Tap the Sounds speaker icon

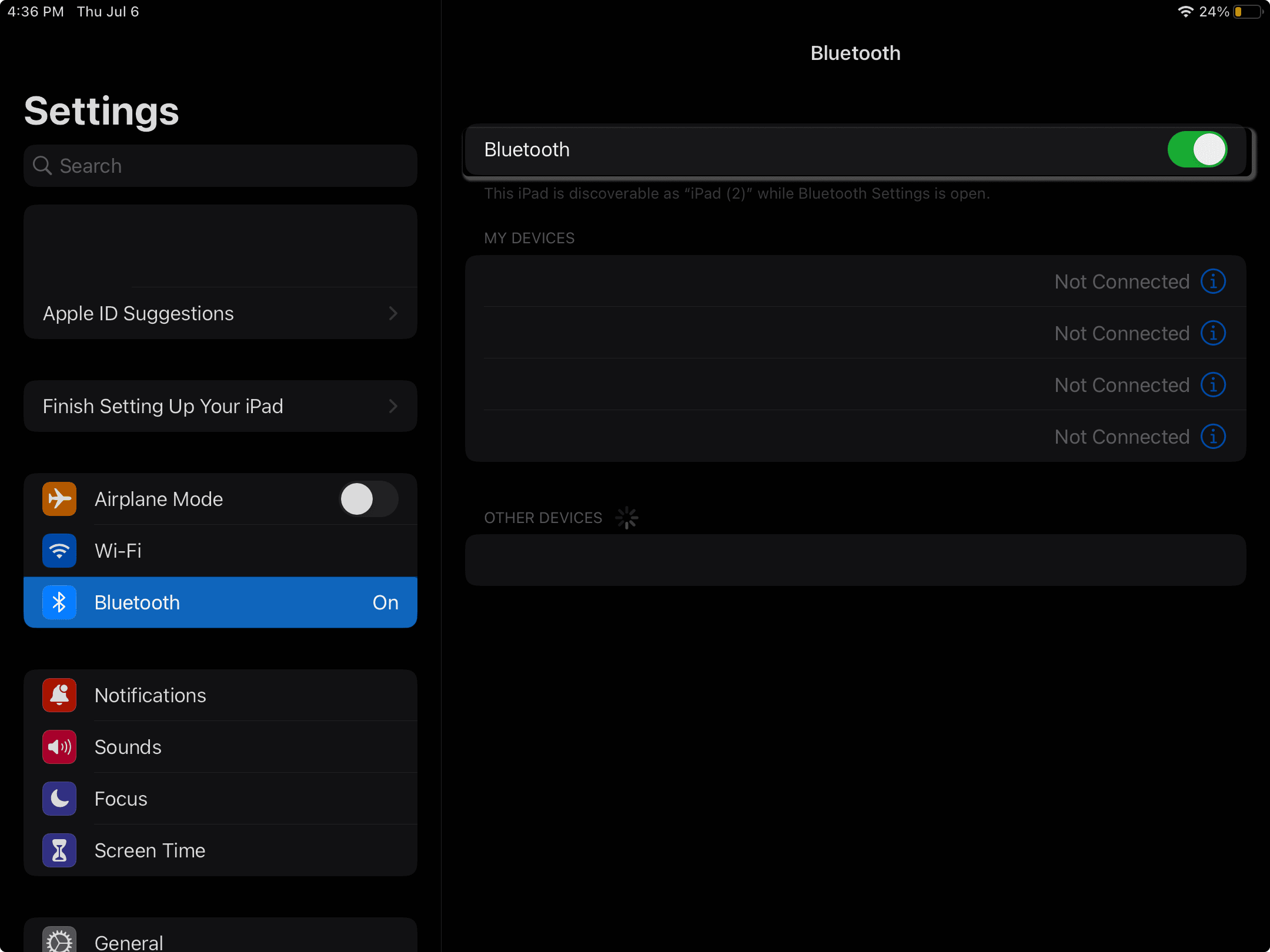pos(59,747)
